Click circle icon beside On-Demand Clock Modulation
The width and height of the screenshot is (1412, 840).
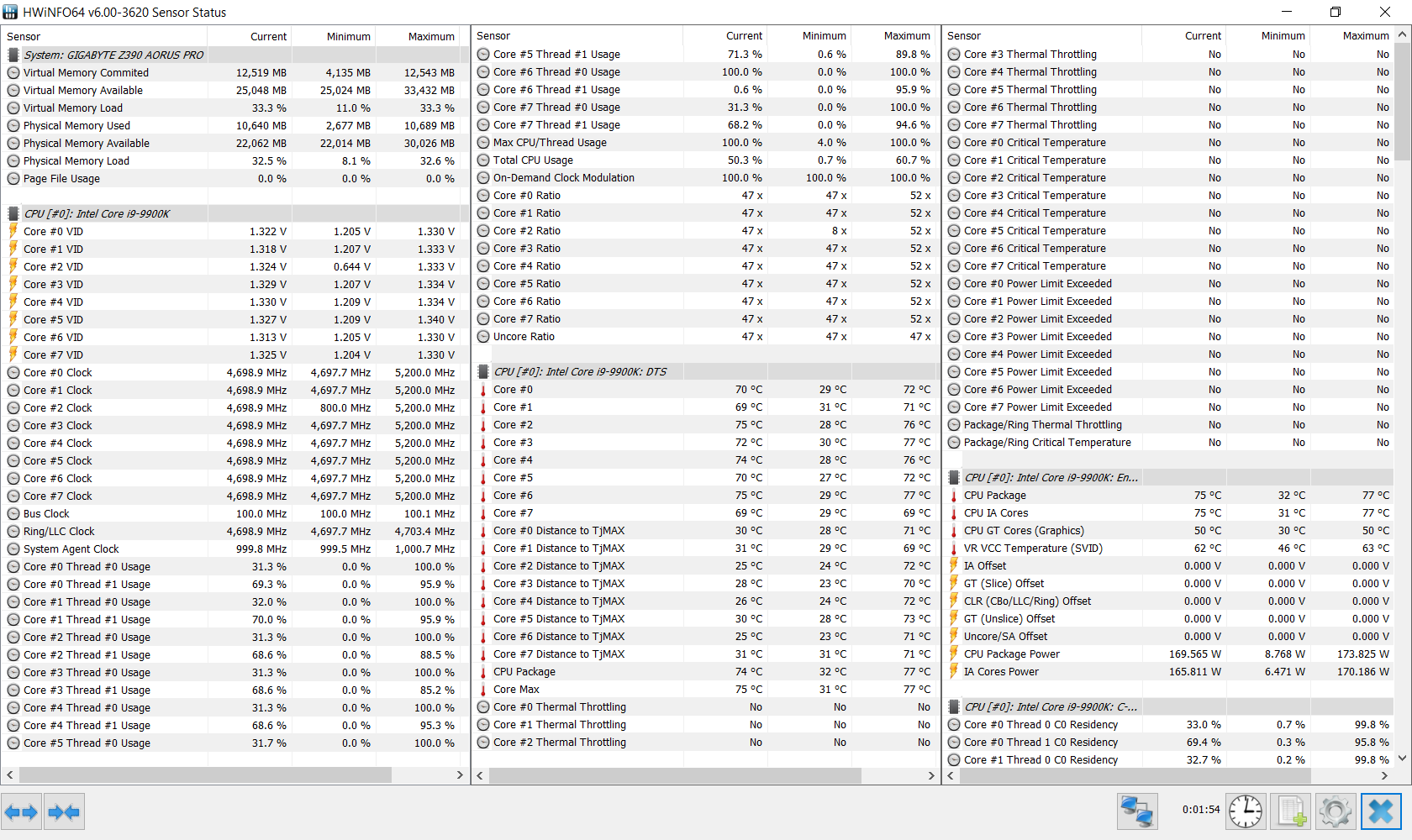[483, 177]
